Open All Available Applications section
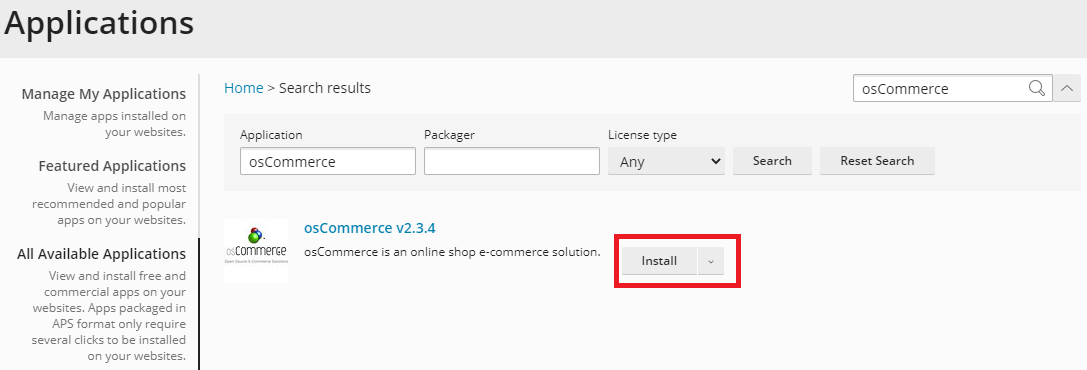Image resolution: width=1087 pixels, height=370 pixels. click(x=102, y=254)
